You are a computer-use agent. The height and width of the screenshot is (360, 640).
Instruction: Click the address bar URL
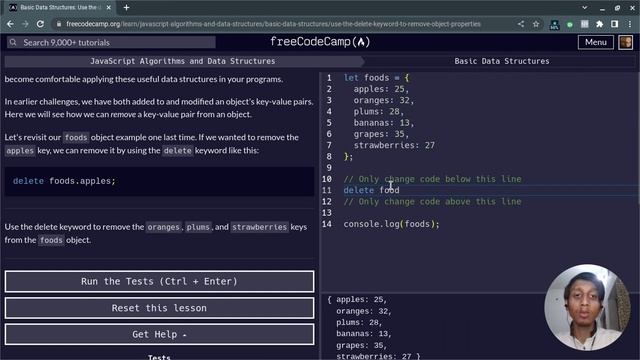273,24
